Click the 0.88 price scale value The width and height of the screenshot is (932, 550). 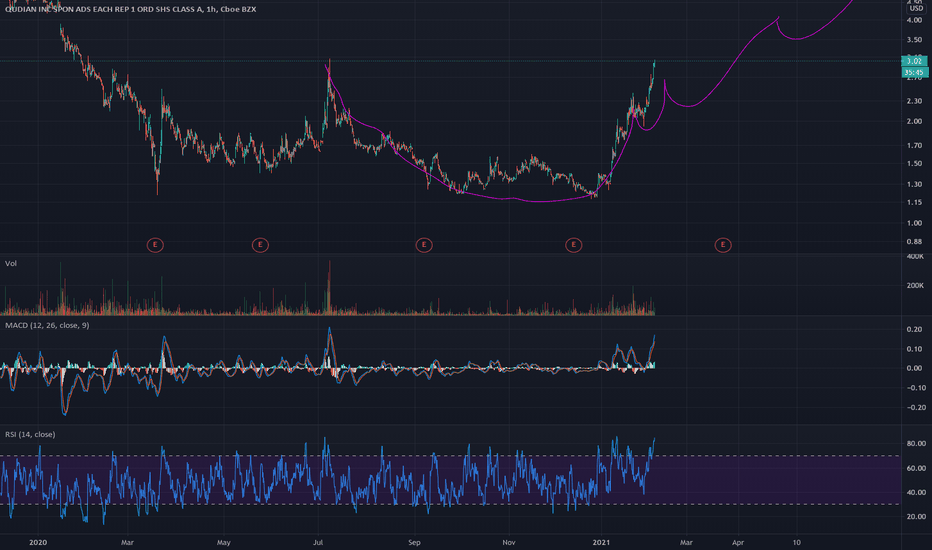point(914,242)
